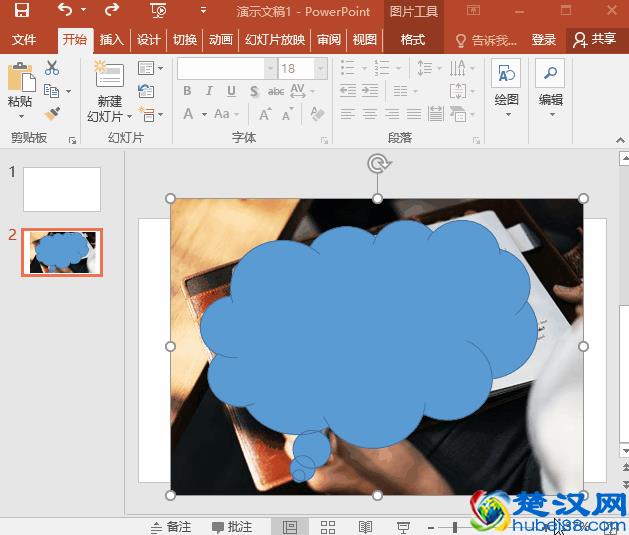Center-align the text
Screen dimensions: 629x535
[369, 114]
